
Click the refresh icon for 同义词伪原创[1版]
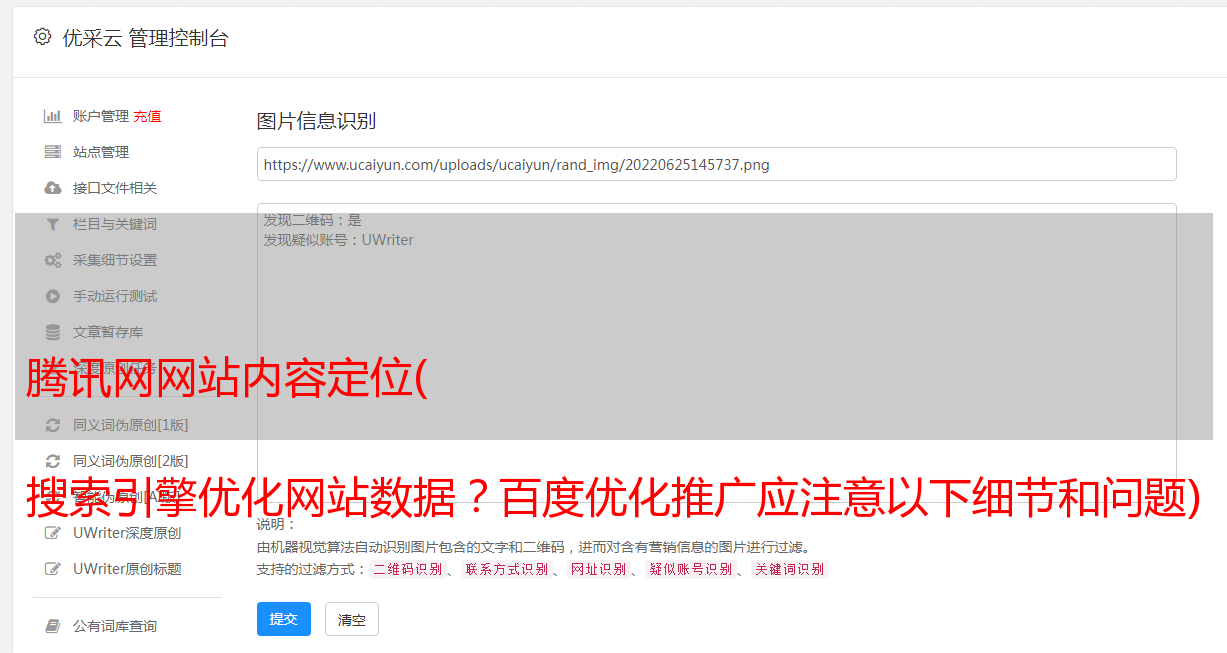[x=53, y=425]
